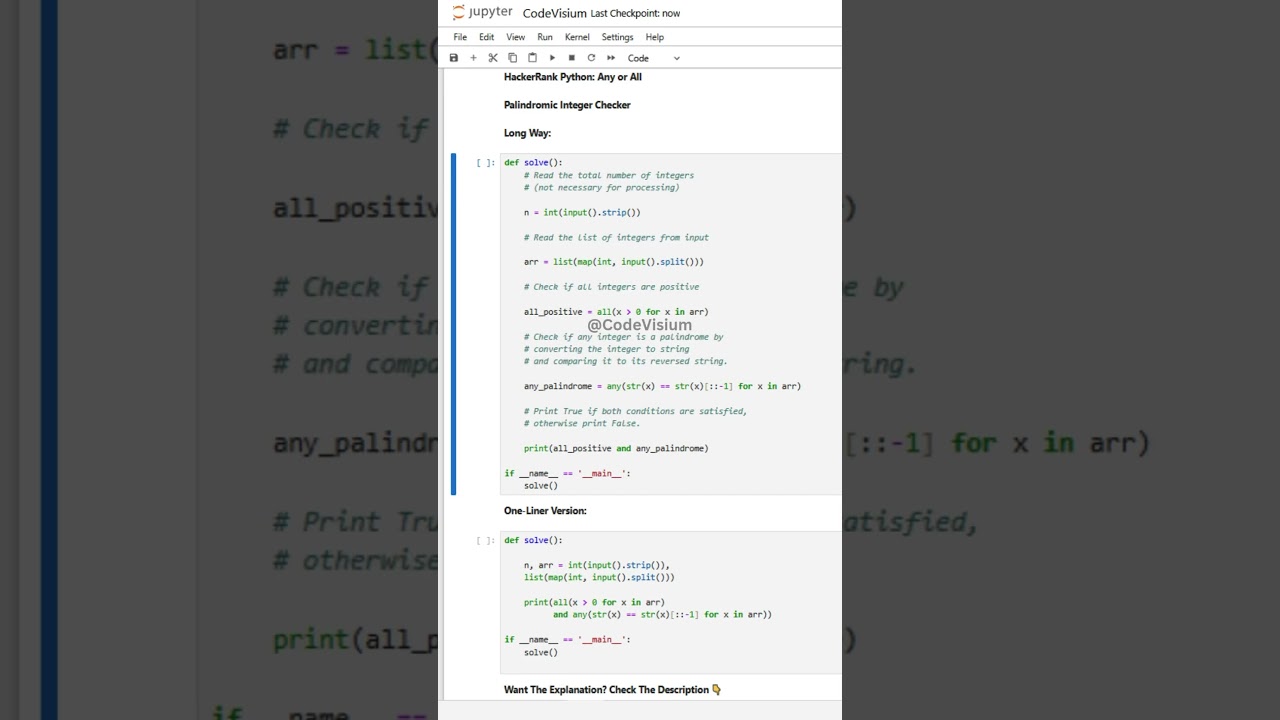Click the Last Checkpoint: now text
The height and width of the screenshot is (720, 1280).
point(635,13)
